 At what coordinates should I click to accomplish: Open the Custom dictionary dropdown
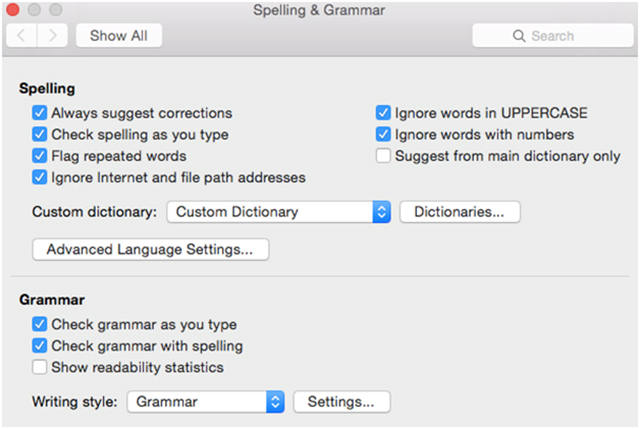279,211
